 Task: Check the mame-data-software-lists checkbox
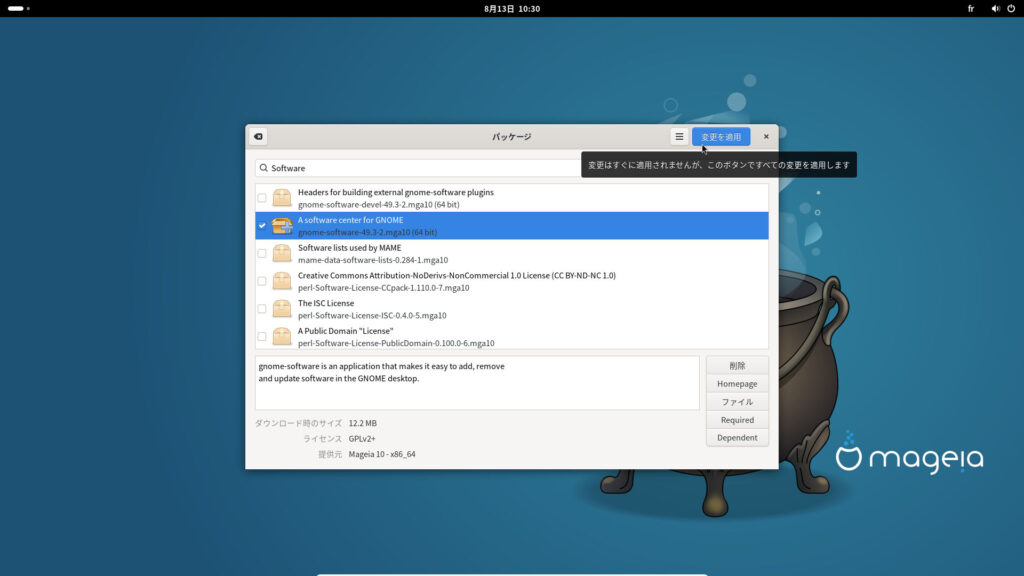262,253
